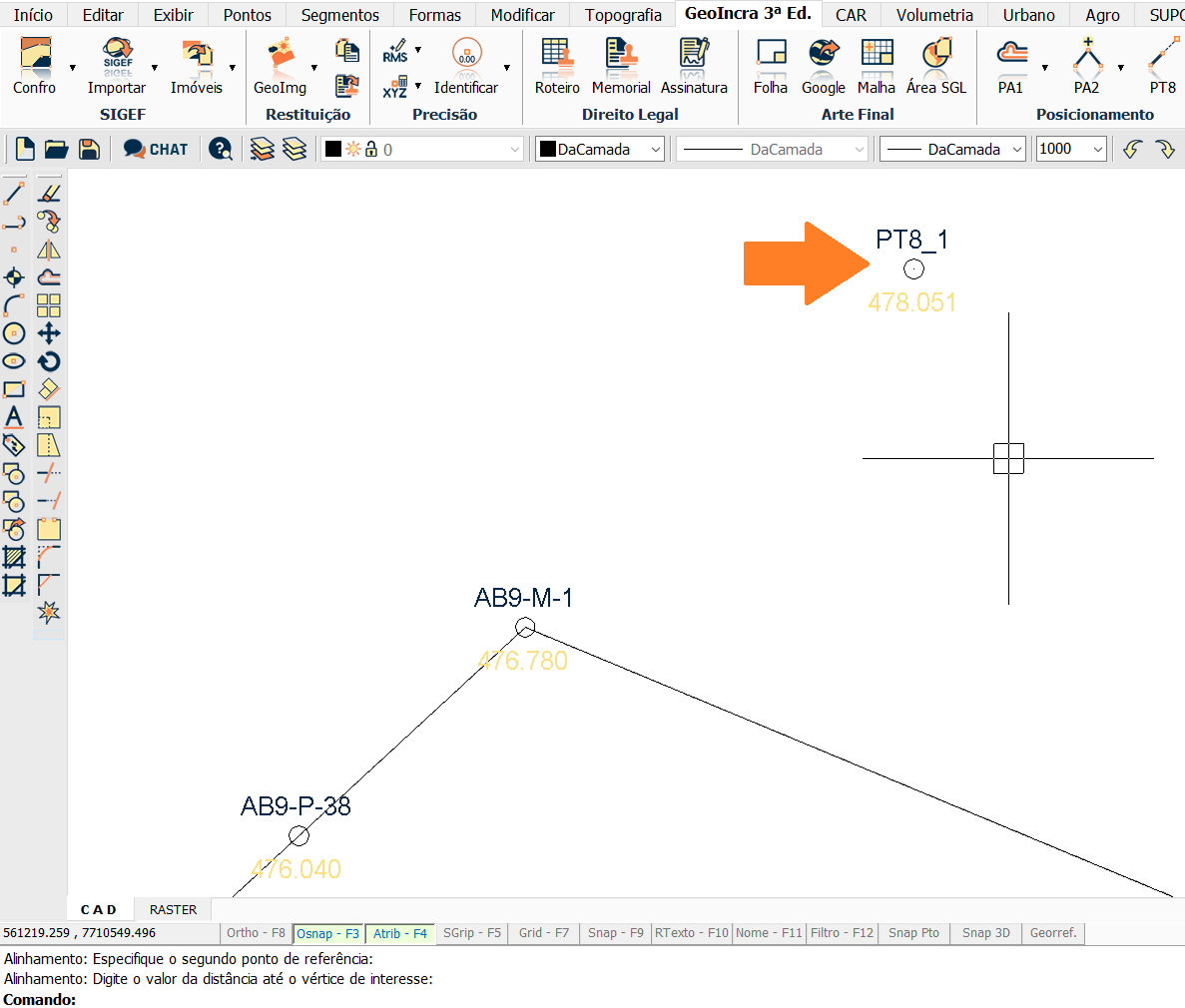Click the CHAT button

click(156, 150)
